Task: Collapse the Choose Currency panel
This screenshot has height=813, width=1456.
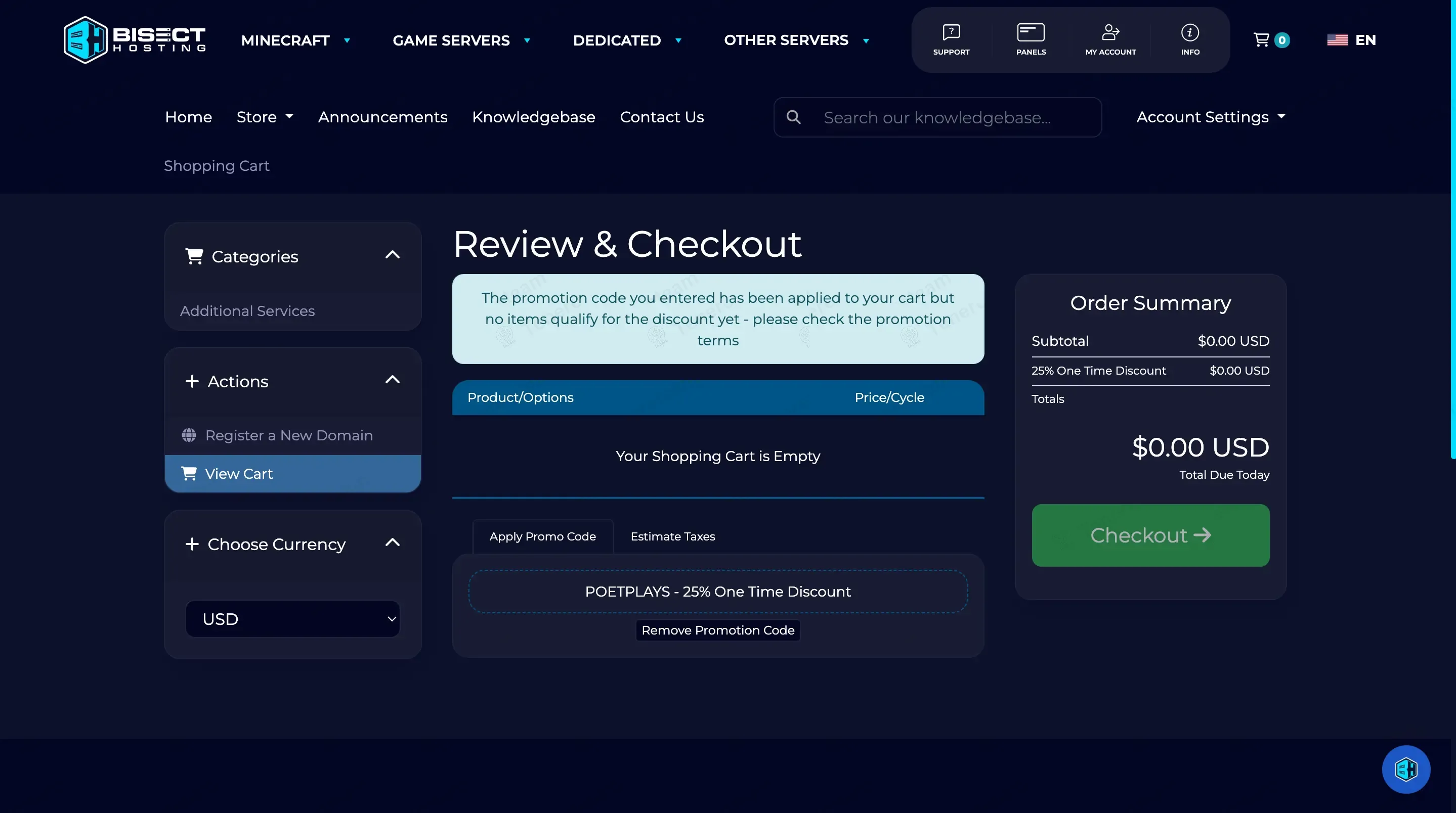Action: pos(392,543)
